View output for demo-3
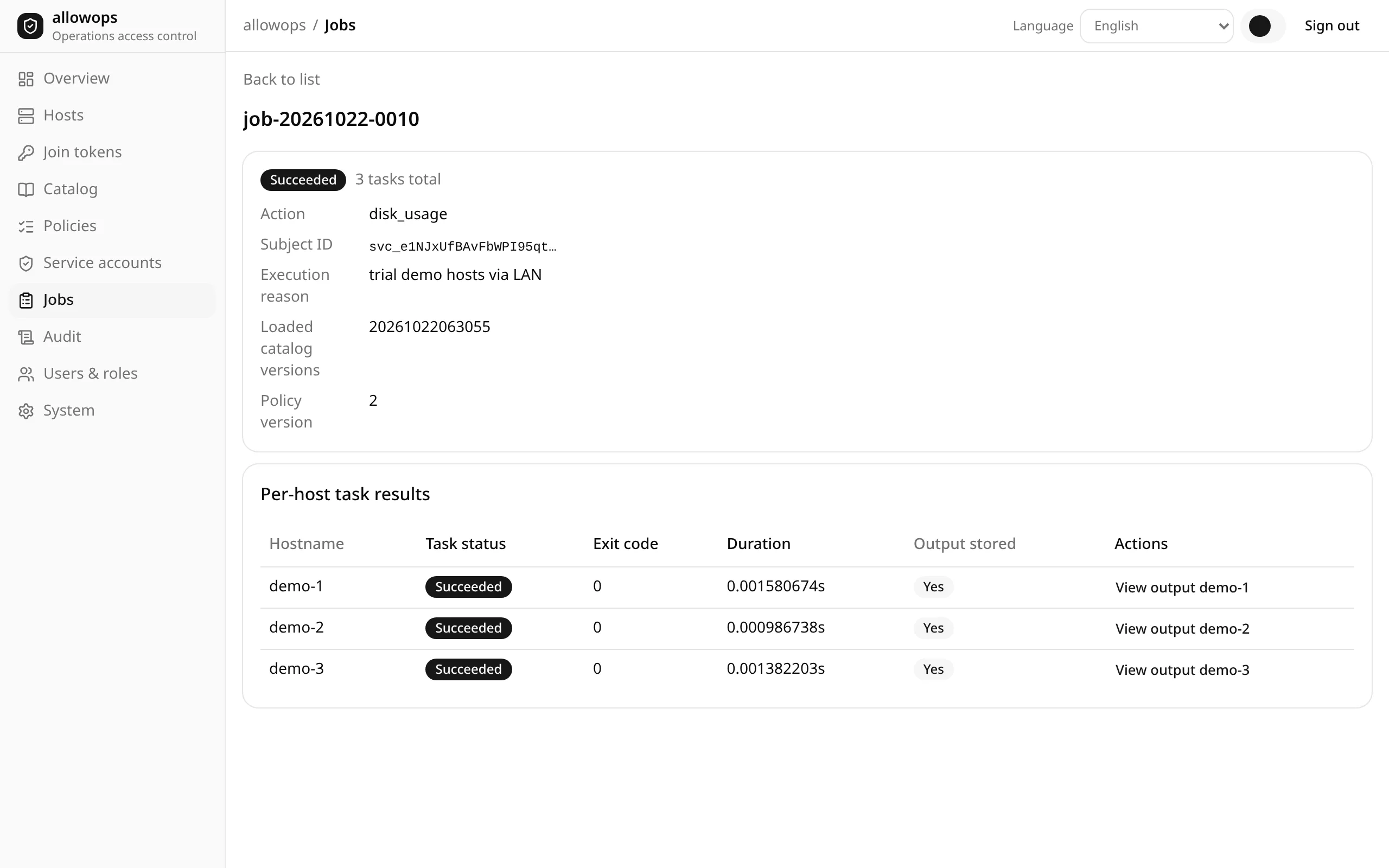Image resolution: width=1389 pixels, height=868 pixels. tap(1182, 670)
